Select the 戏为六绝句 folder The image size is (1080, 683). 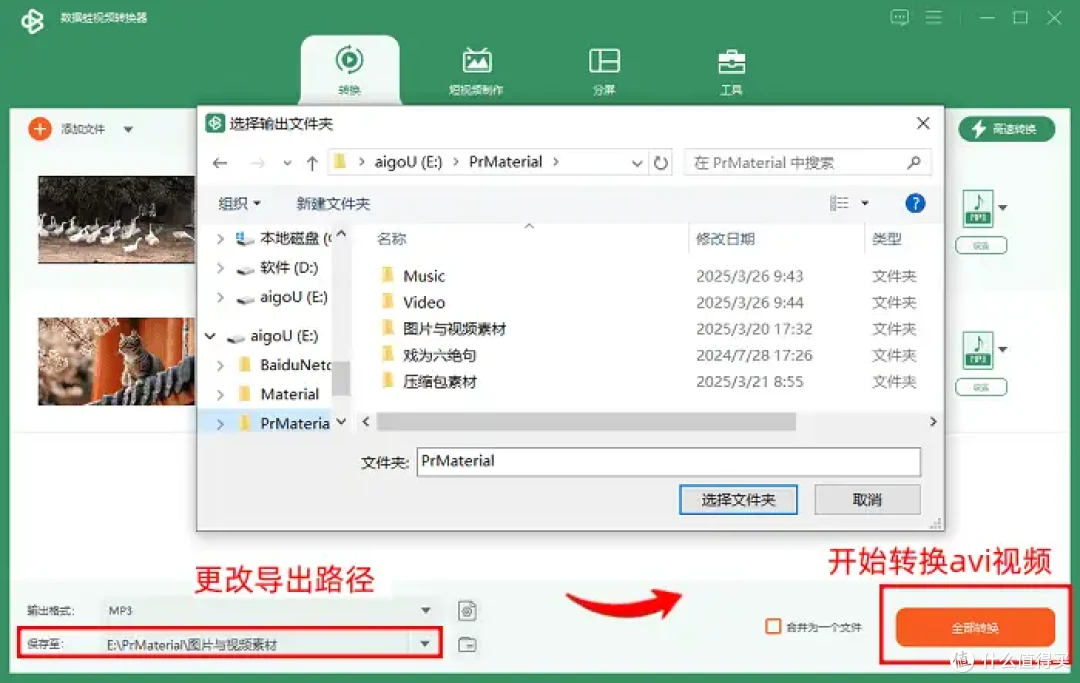[439, 355]
